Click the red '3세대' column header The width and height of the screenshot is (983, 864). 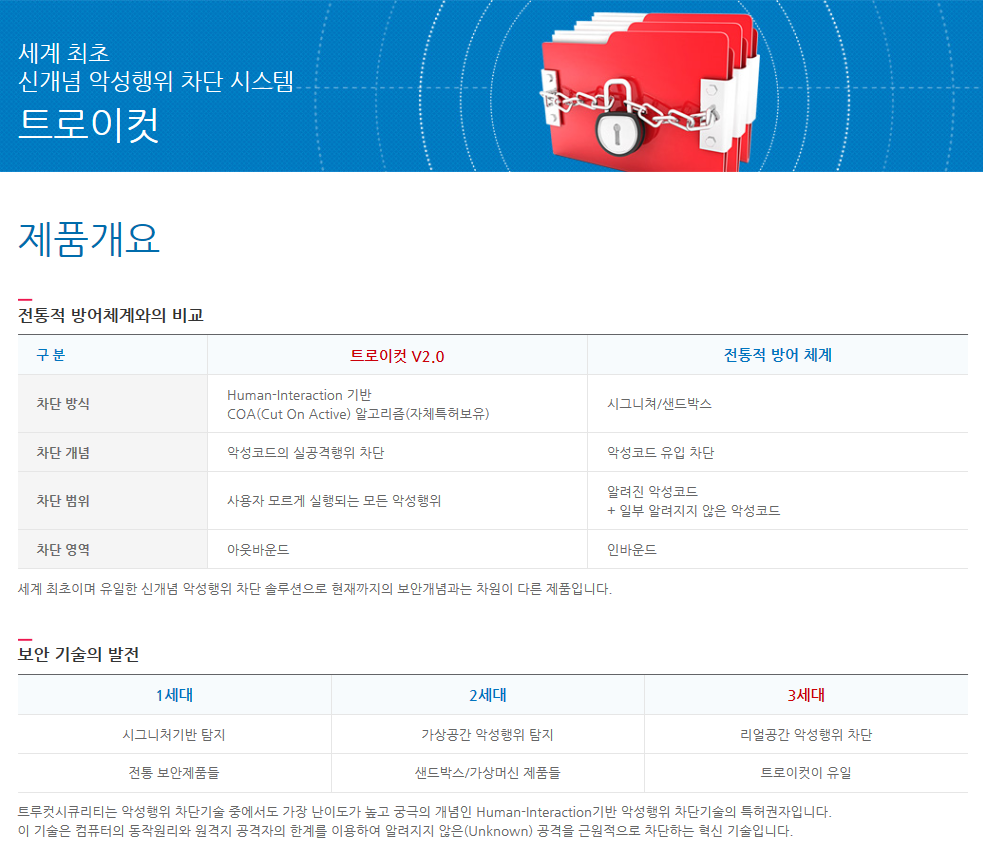(x=806, y=695)
